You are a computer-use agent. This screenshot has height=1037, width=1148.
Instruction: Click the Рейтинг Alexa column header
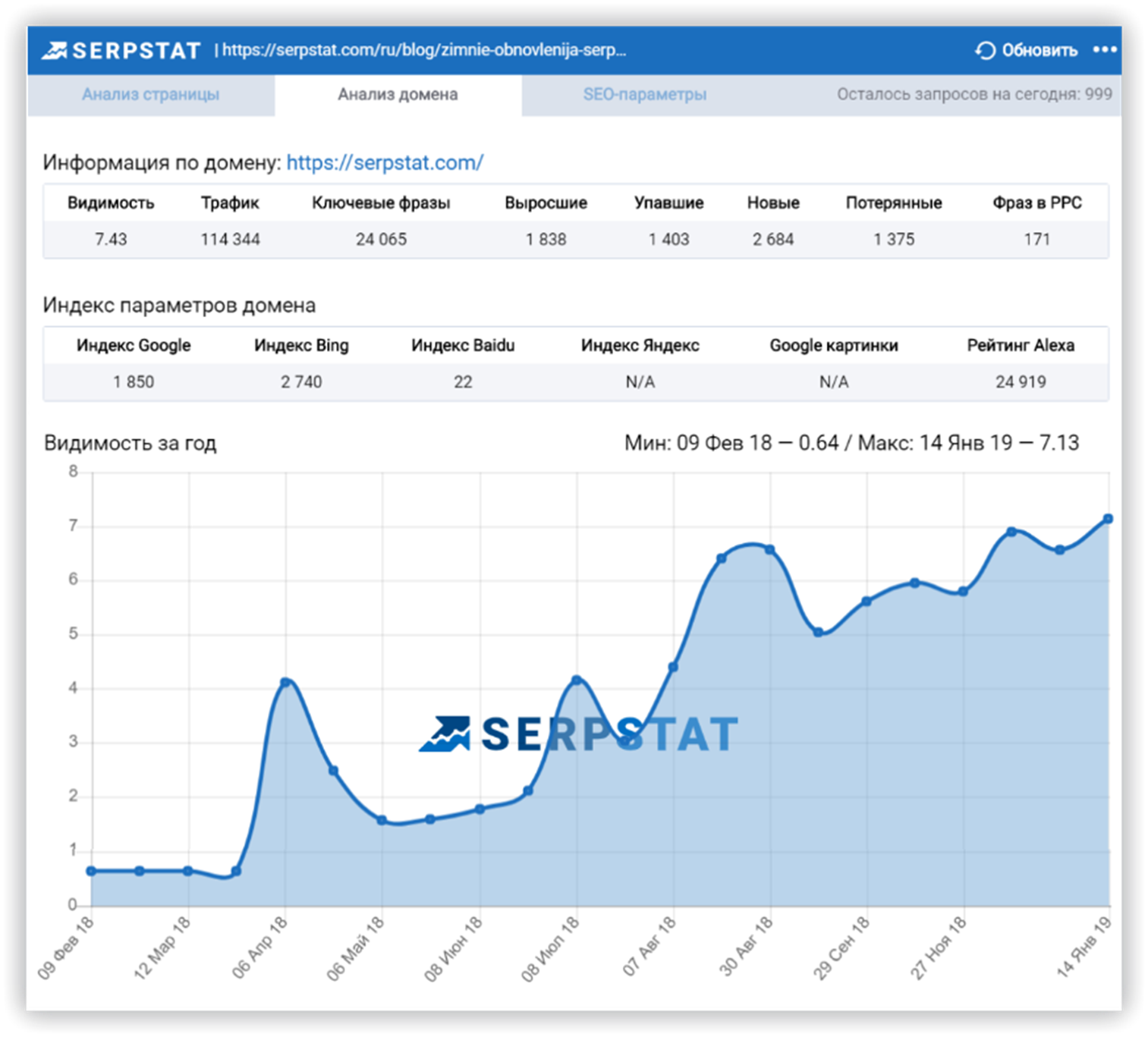tap(1021, 345)
